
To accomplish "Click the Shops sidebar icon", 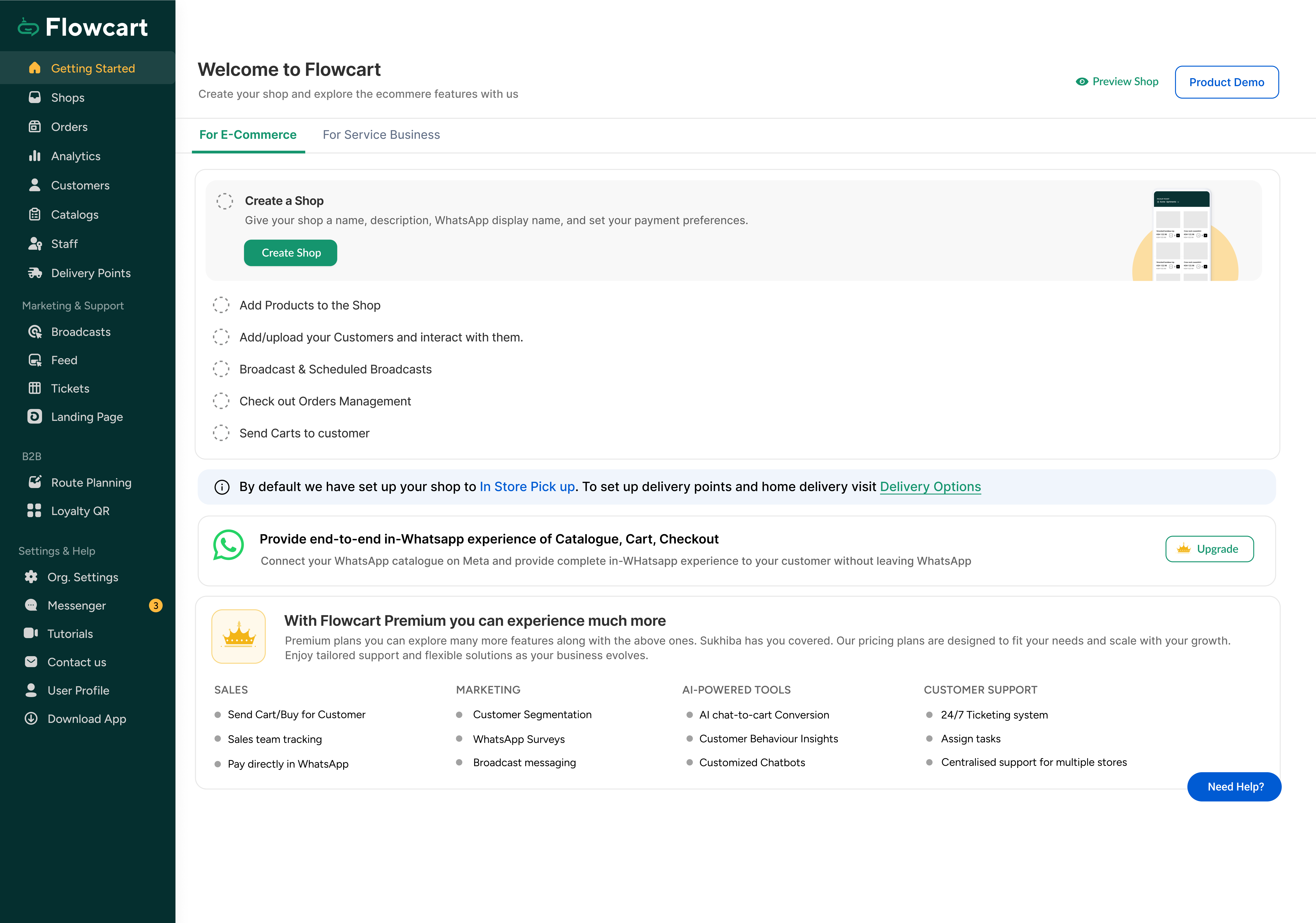I will tap(34, 98).
